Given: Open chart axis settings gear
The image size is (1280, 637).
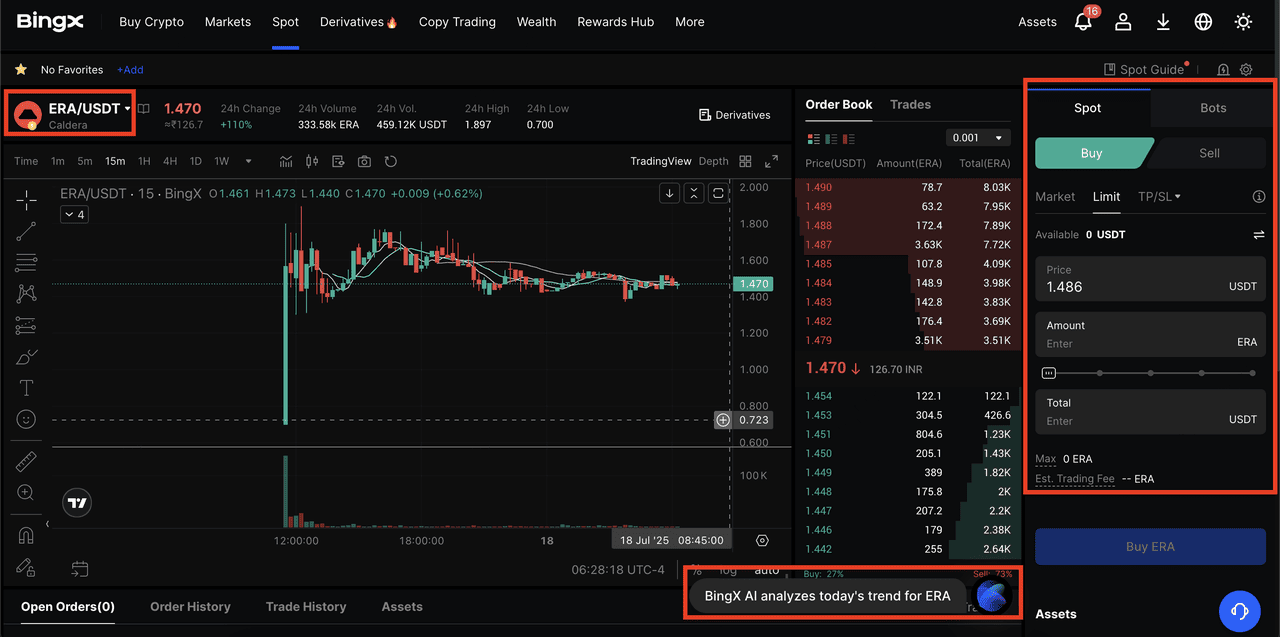Looking at the screenshot, I should coord(763,540).
